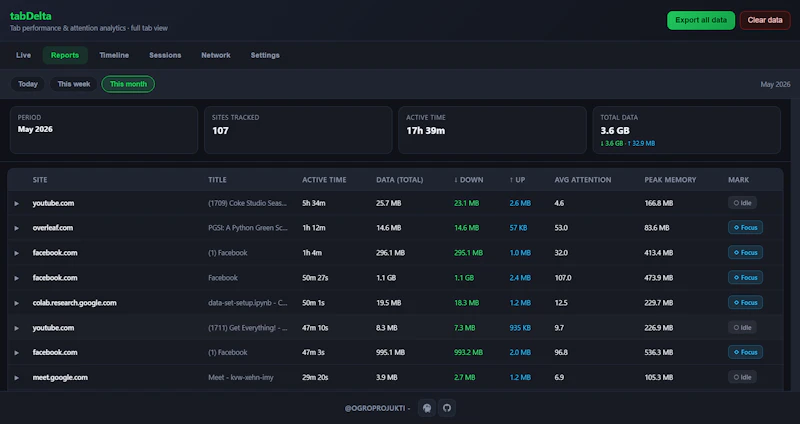This screenshot has width=800, height=424.
Task: Click the colab.research.google.com site name
Action: click(x=74, y=303)
